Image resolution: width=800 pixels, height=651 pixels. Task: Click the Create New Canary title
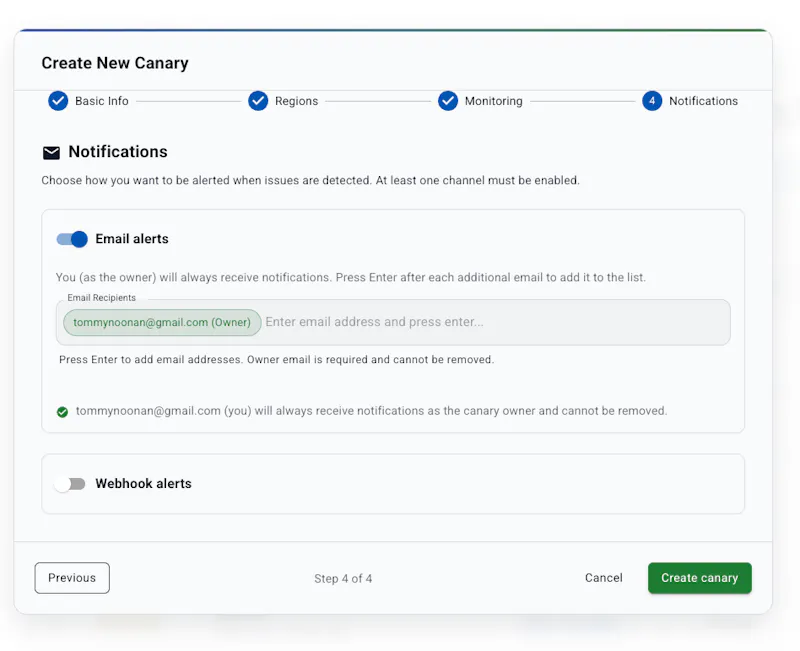pos(115,63)
